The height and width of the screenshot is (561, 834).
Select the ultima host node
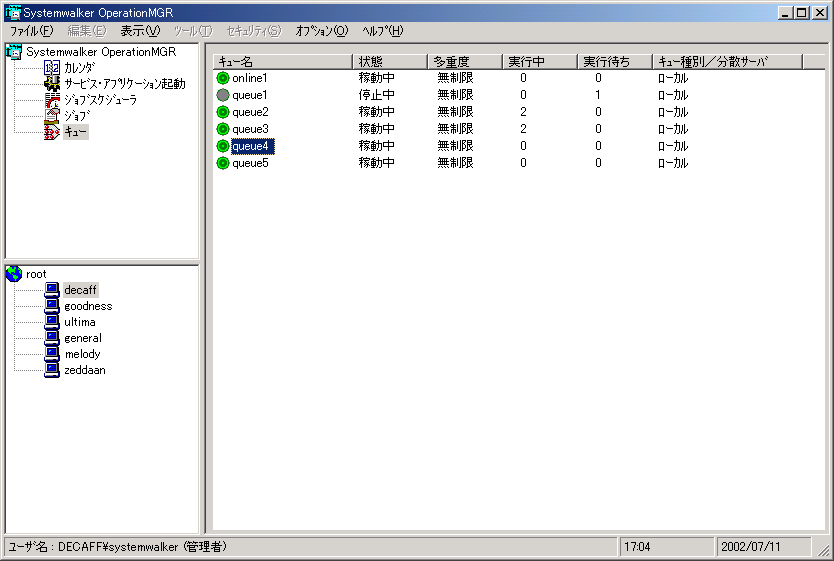(80, 322)
